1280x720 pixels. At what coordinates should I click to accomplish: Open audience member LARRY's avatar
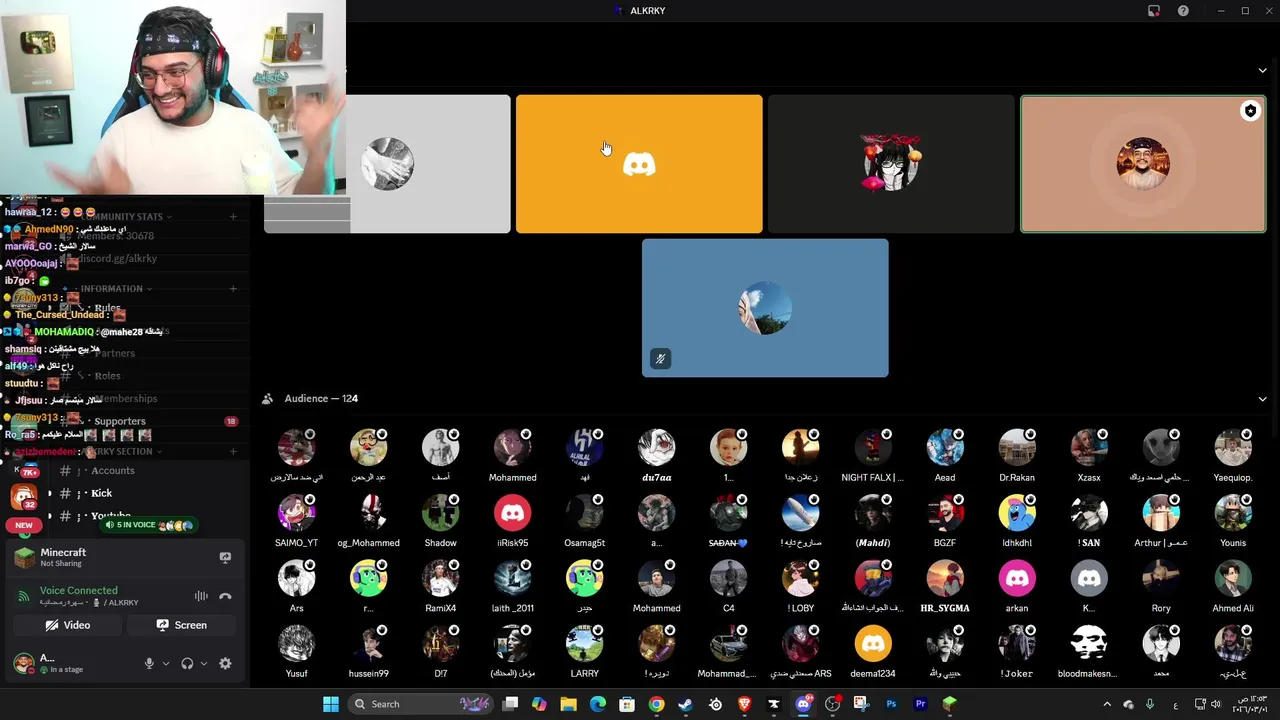[x=584, y=644]
